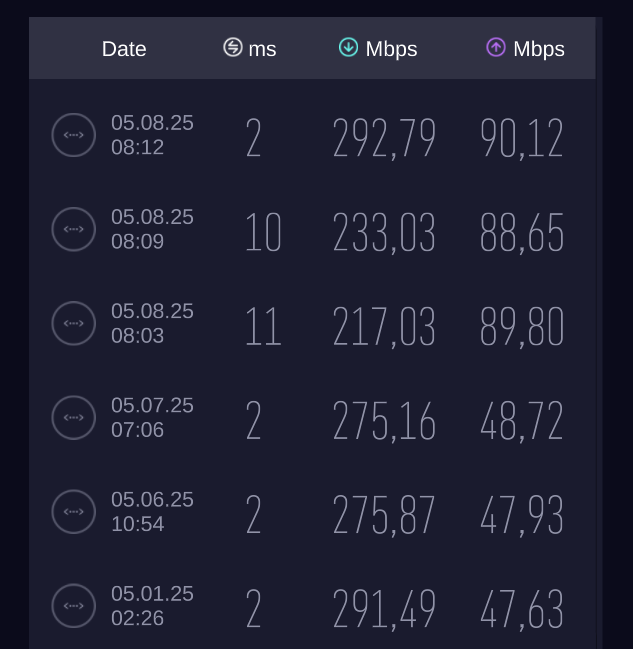633x649 pixels.
Task: Select the 11 ms ping value
Action: [263, 327]
